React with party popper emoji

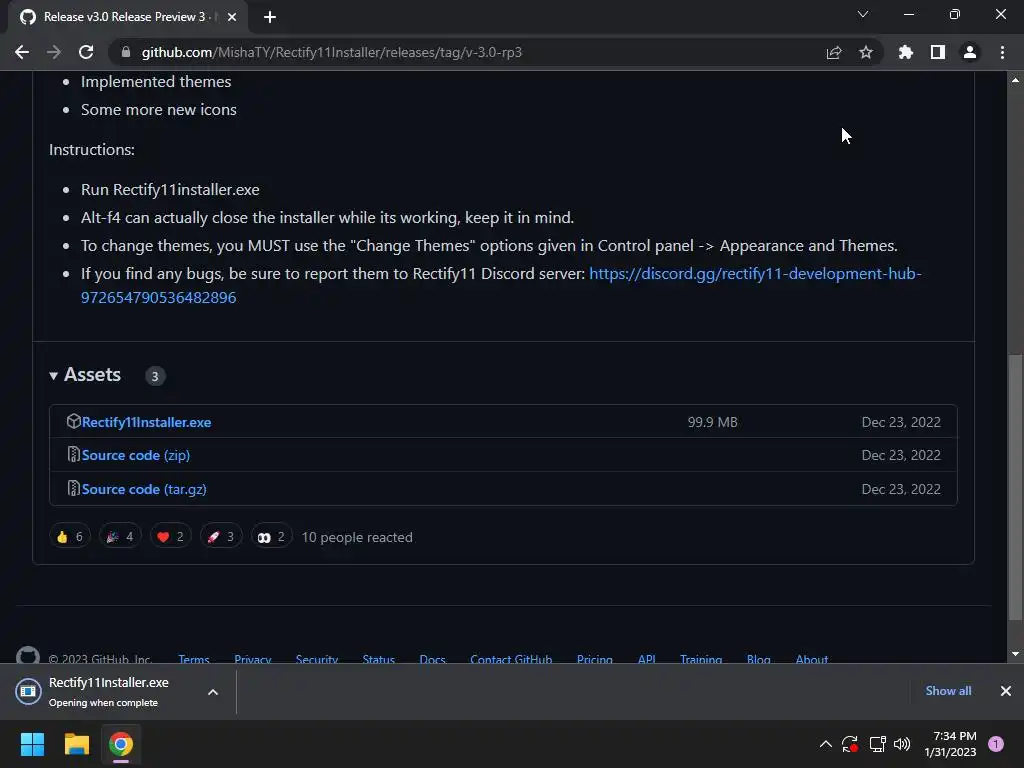click(120, 537)
